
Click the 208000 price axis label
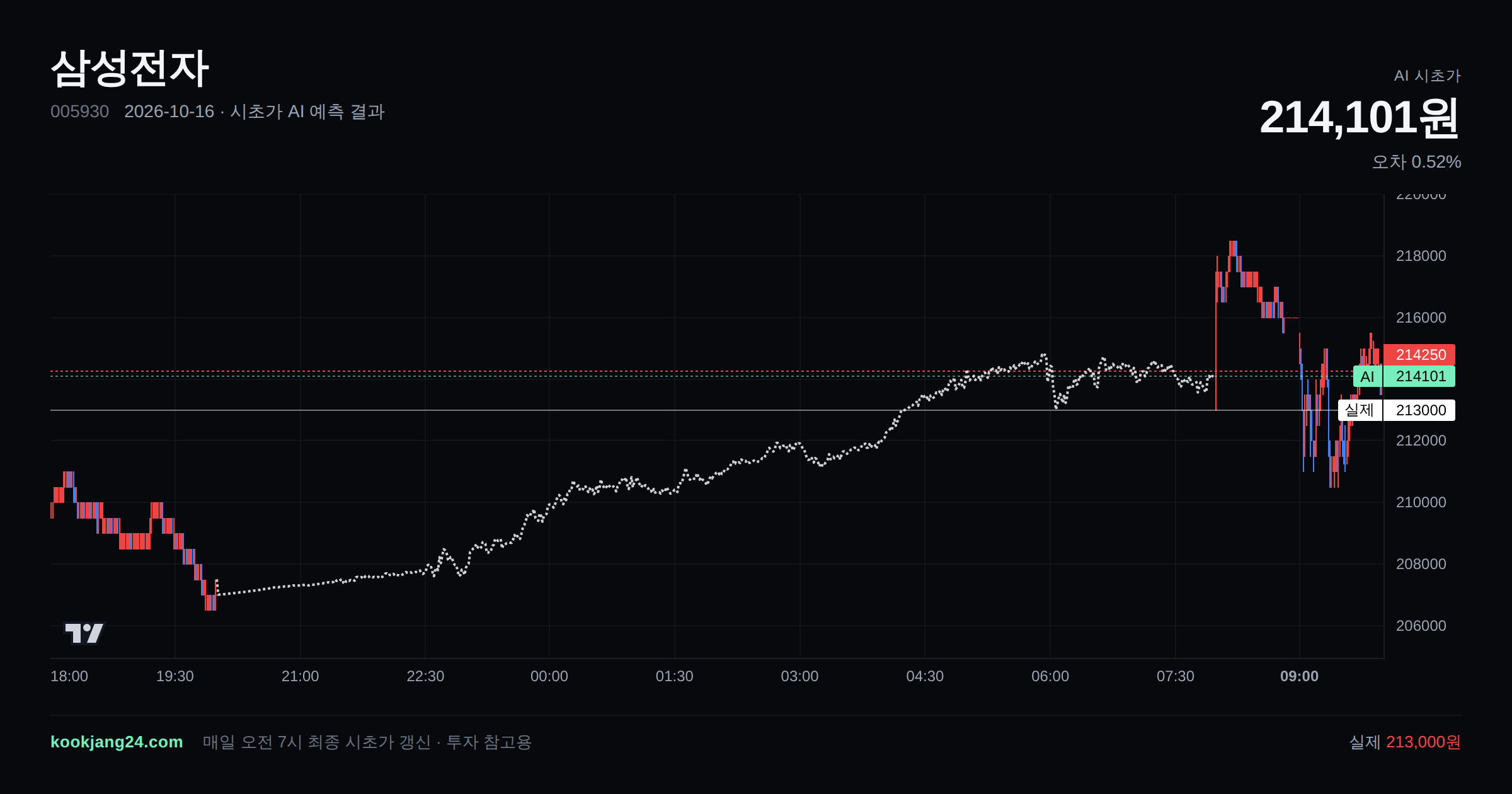(x=1421, y=564)
